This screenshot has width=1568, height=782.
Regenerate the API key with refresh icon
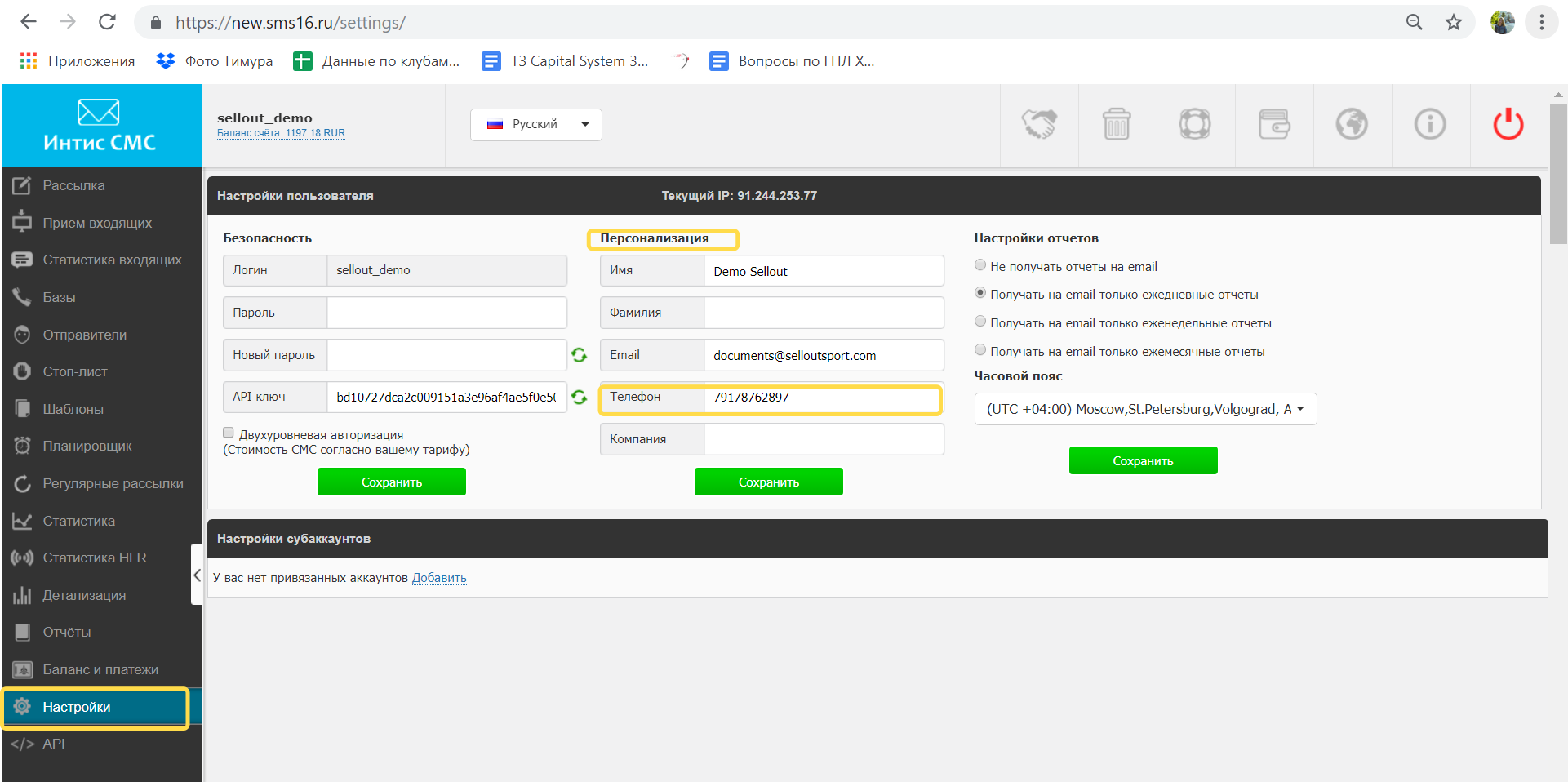579,398
